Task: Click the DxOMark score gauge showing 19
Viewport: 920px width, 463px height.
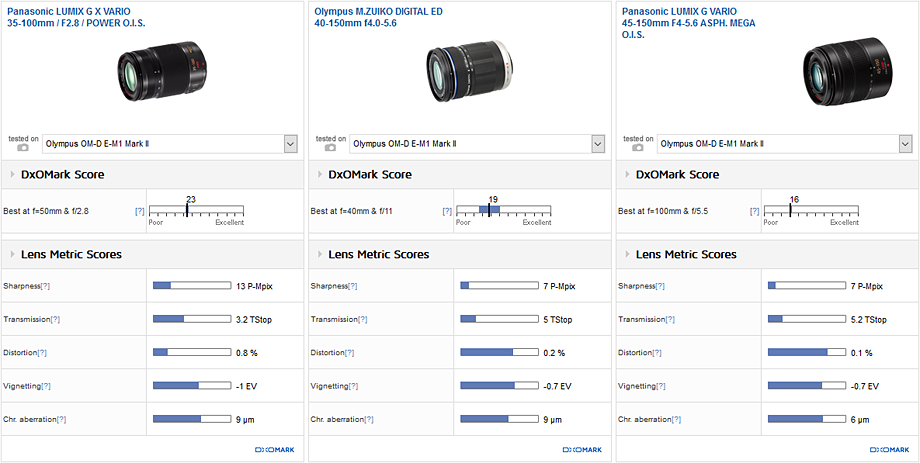Action: (x=503, y=211)
